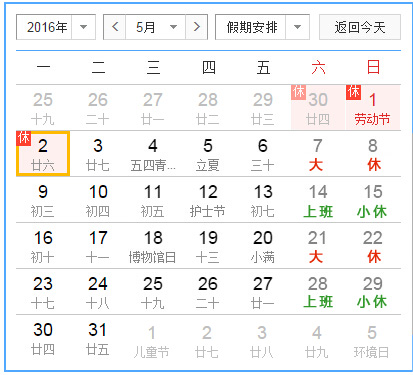Select day 31 廿五
The image size is (413, 375).
[98, 338]
